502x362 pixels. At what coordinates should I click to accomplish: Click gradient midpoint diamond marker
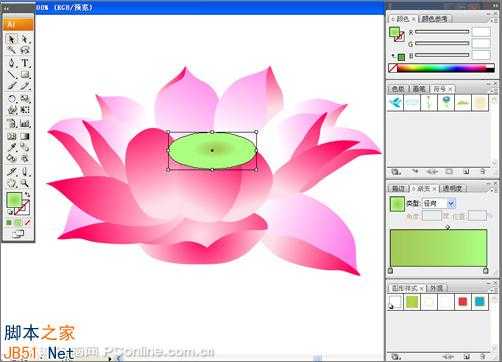click(x=448, y=227)
